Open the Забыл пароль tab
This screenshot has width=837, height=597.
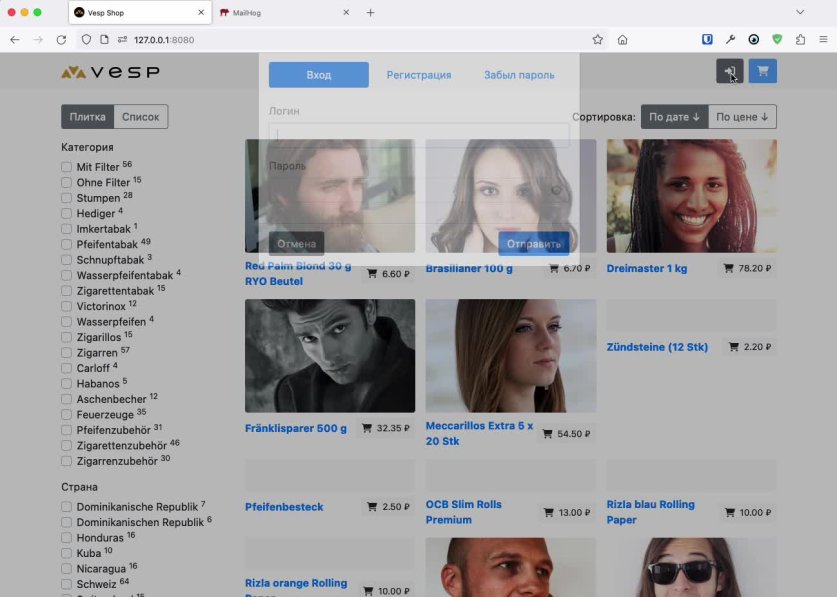tap(519, 75)
